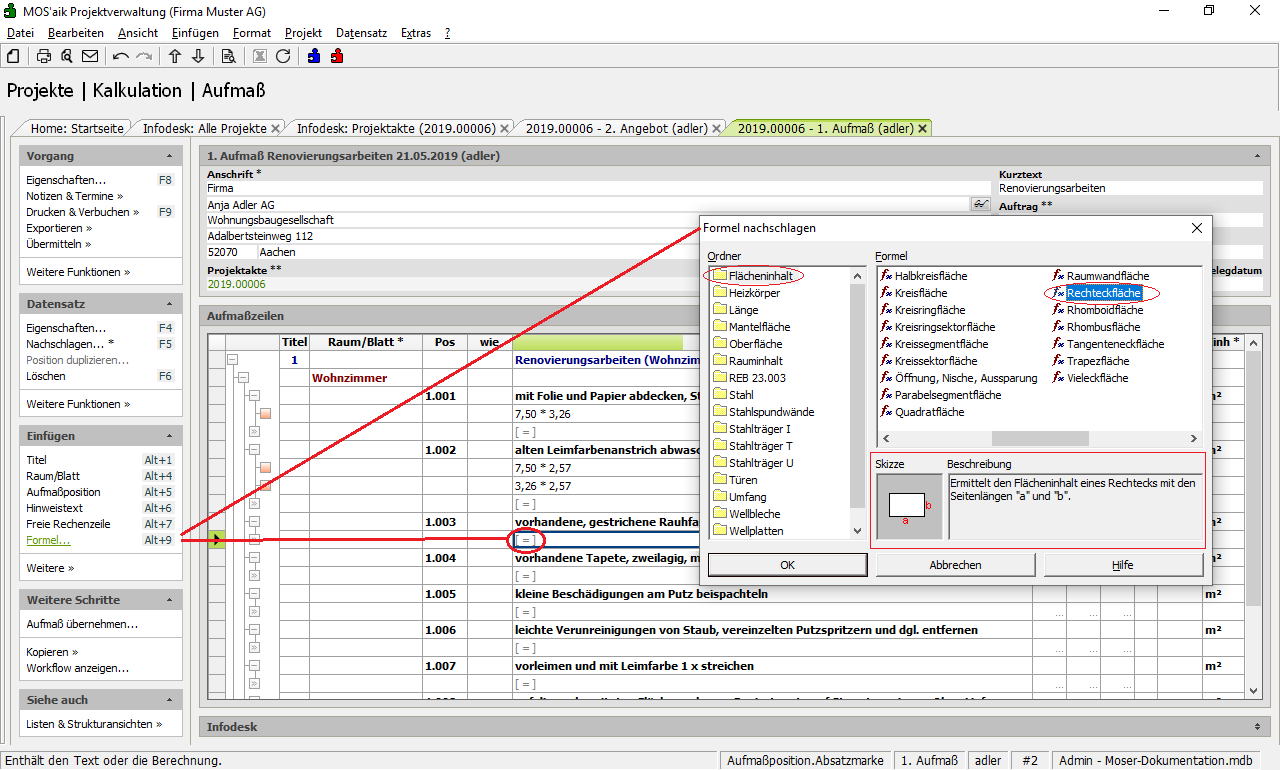
Task: Click the move-up arrow toolbar icon
Action: click(175, 56)
